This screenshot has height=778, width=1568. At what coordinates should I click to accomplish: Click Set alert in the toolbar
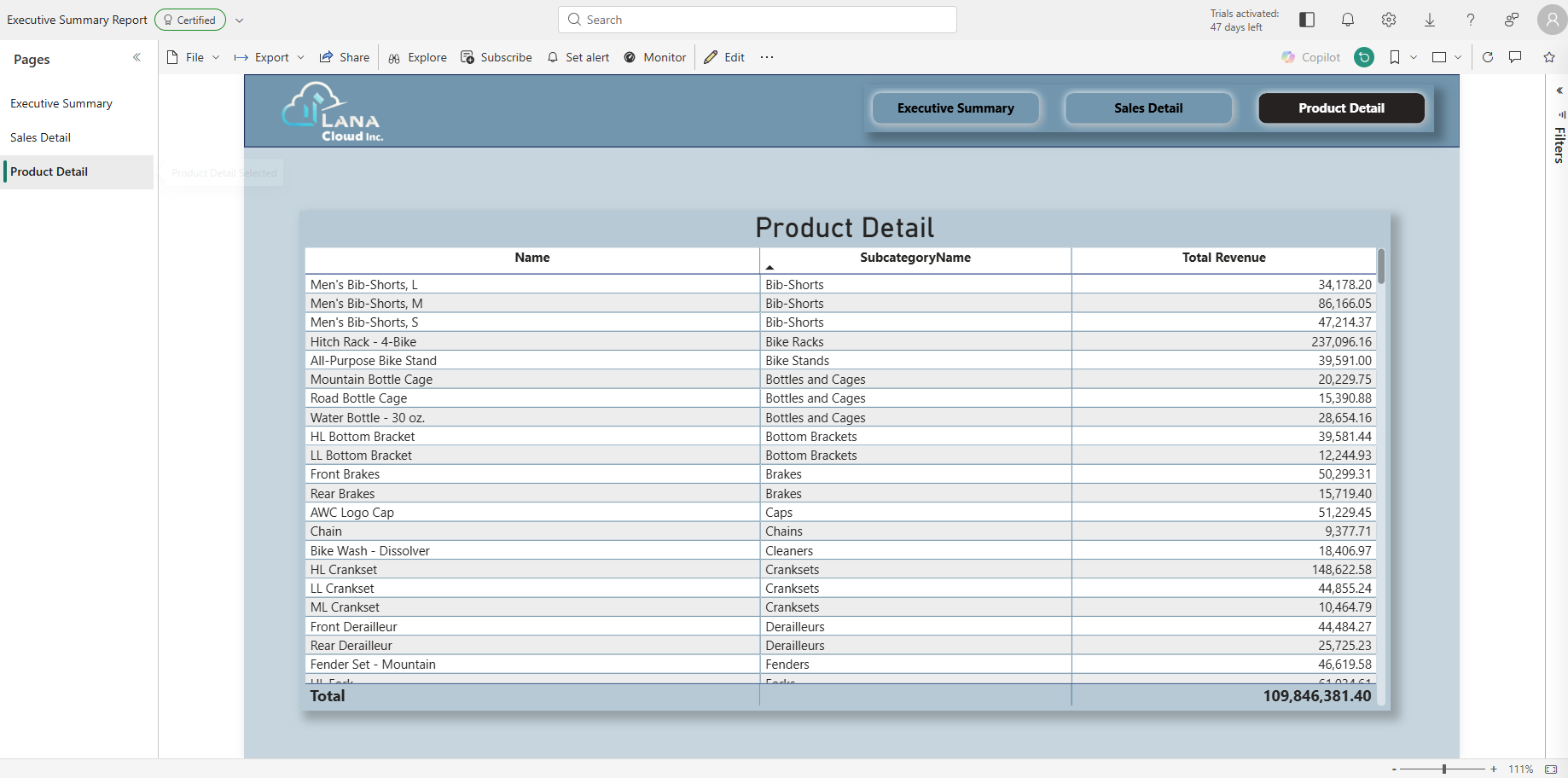click(578, 57)
